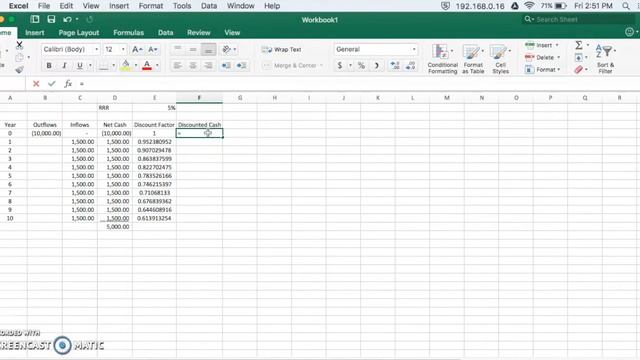640x360 pixels.
Task: Increase indent icon
Action: tap(242, 65)
